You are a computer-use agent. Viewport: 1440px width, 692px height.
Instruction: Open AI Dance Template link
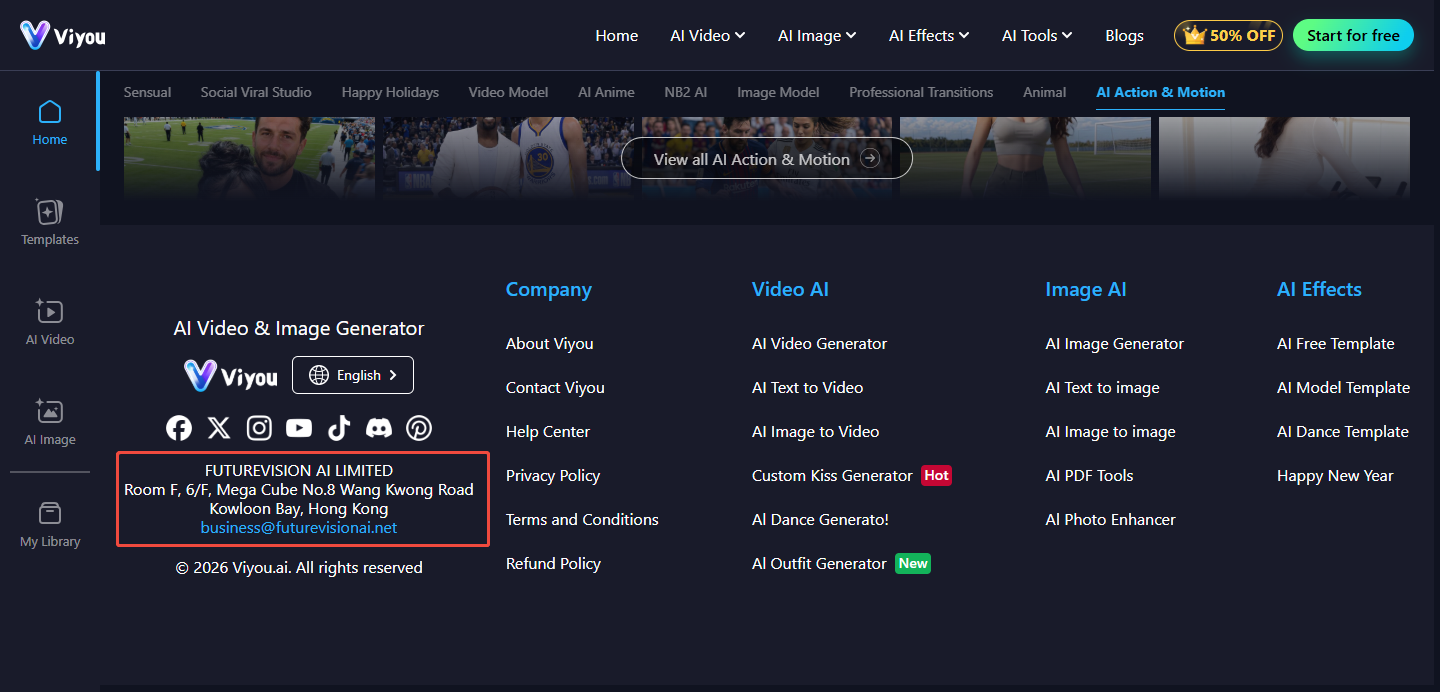coord(1343,431)
